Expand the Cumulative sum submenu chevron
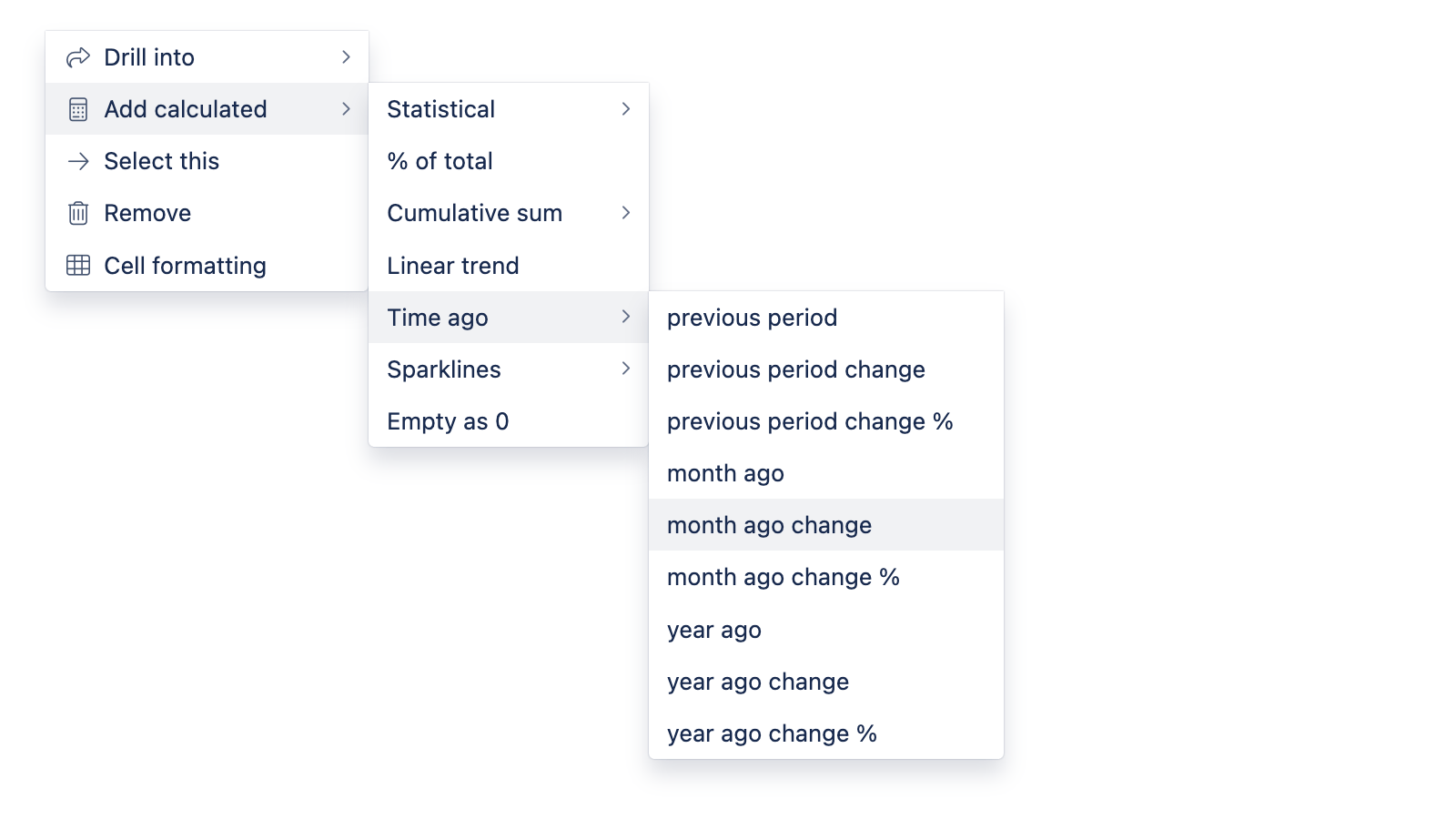 (626, 213)
